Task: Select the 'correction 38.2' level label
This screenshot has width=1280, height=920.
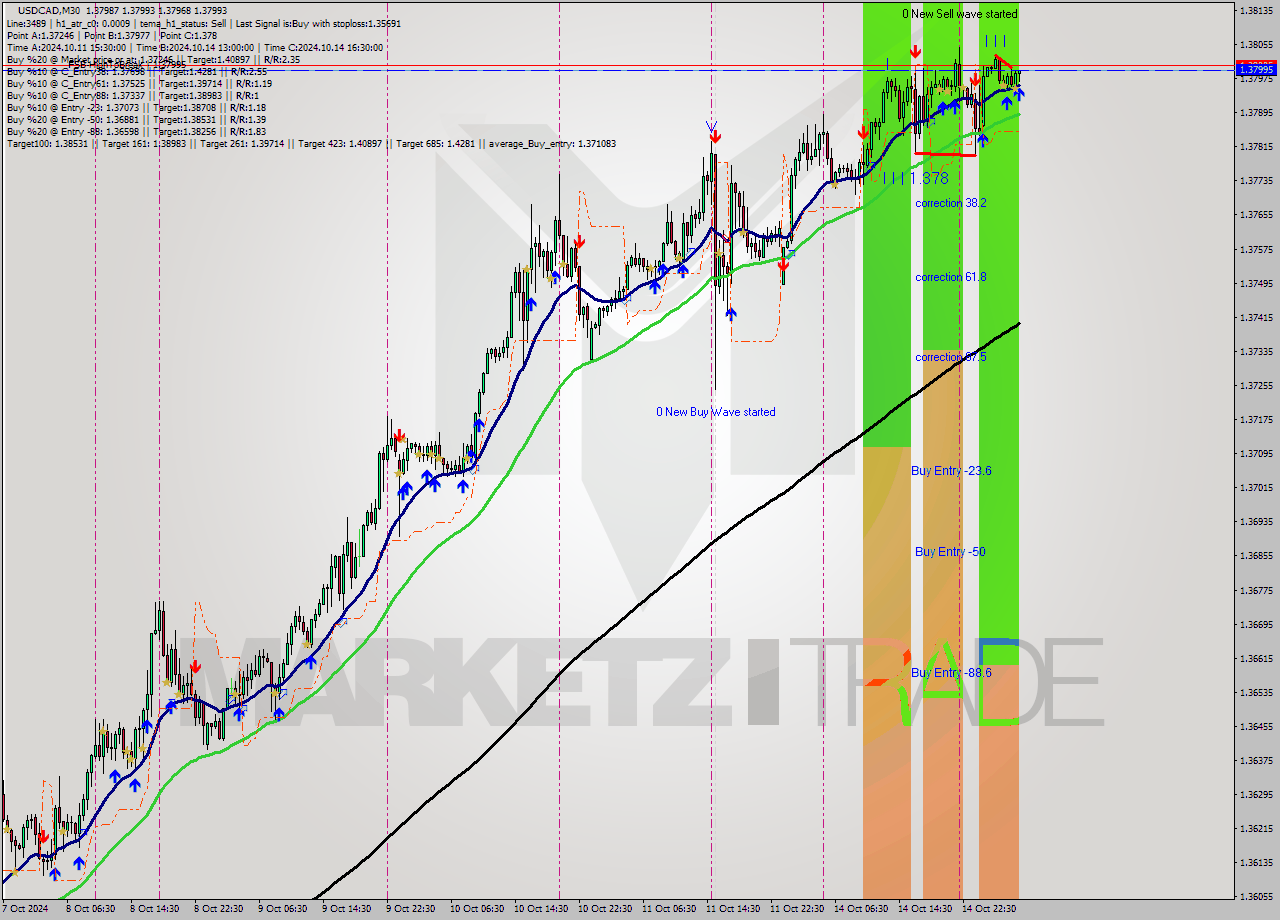Action: pyautogui.click(x=950, y=203)
